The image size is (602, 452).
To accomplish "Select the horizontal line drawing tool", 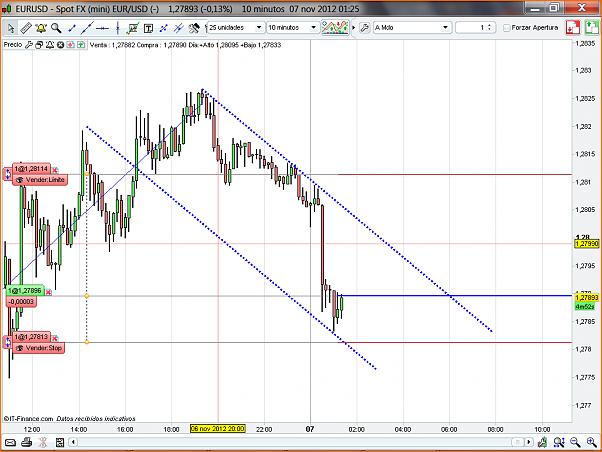I will (103, 28).
